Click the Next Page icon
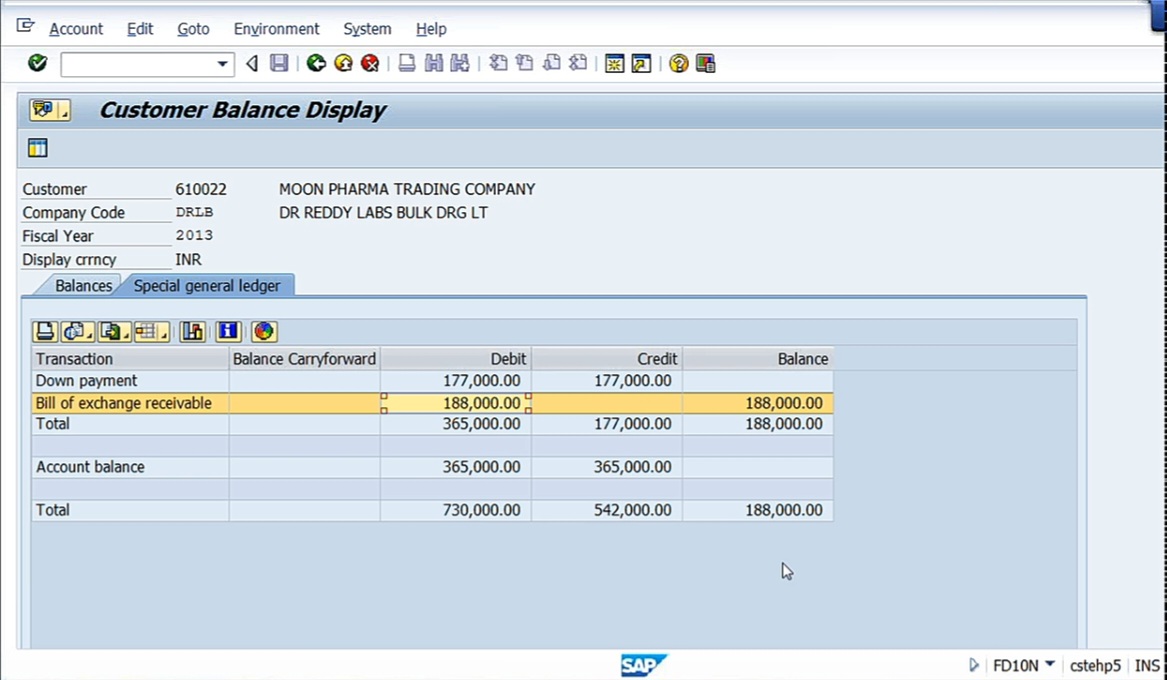This screenshot has height=680, width=1167. click(x=551, y=63)
